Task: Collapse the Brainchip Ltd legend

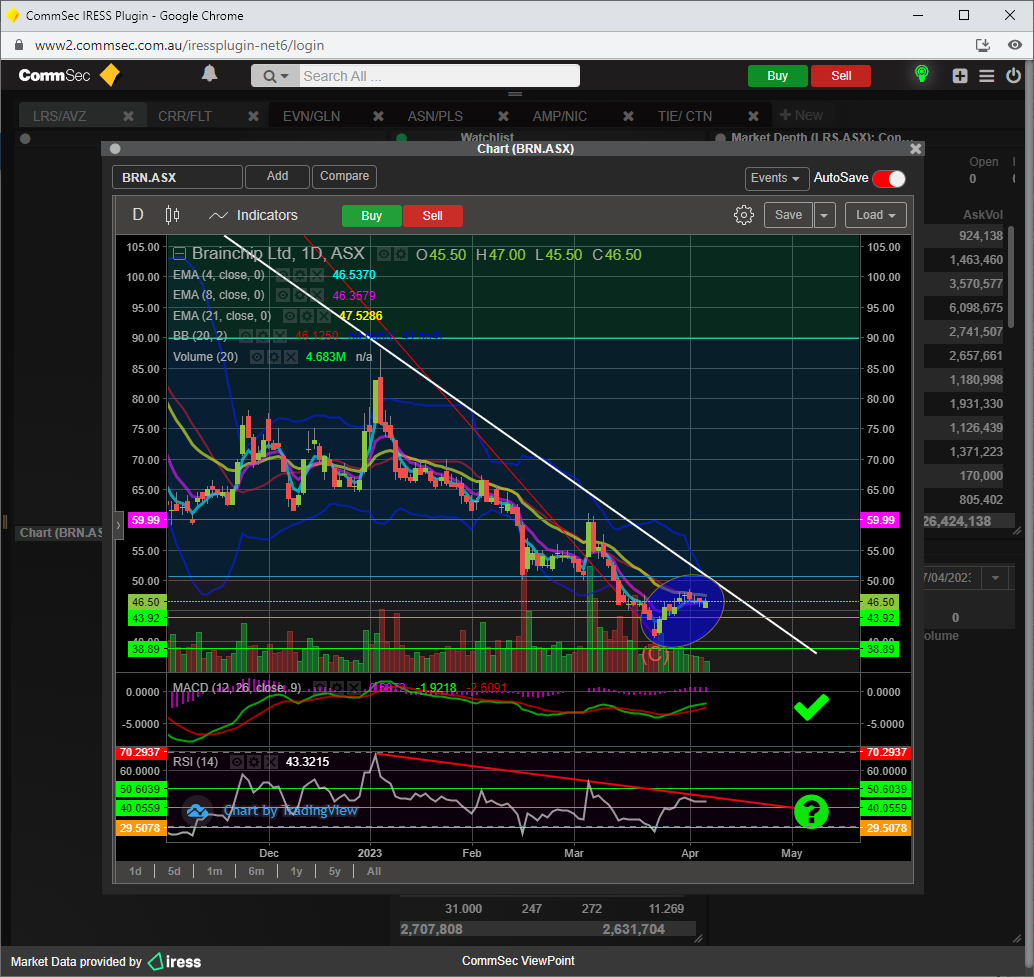Action: coord(179,254)
